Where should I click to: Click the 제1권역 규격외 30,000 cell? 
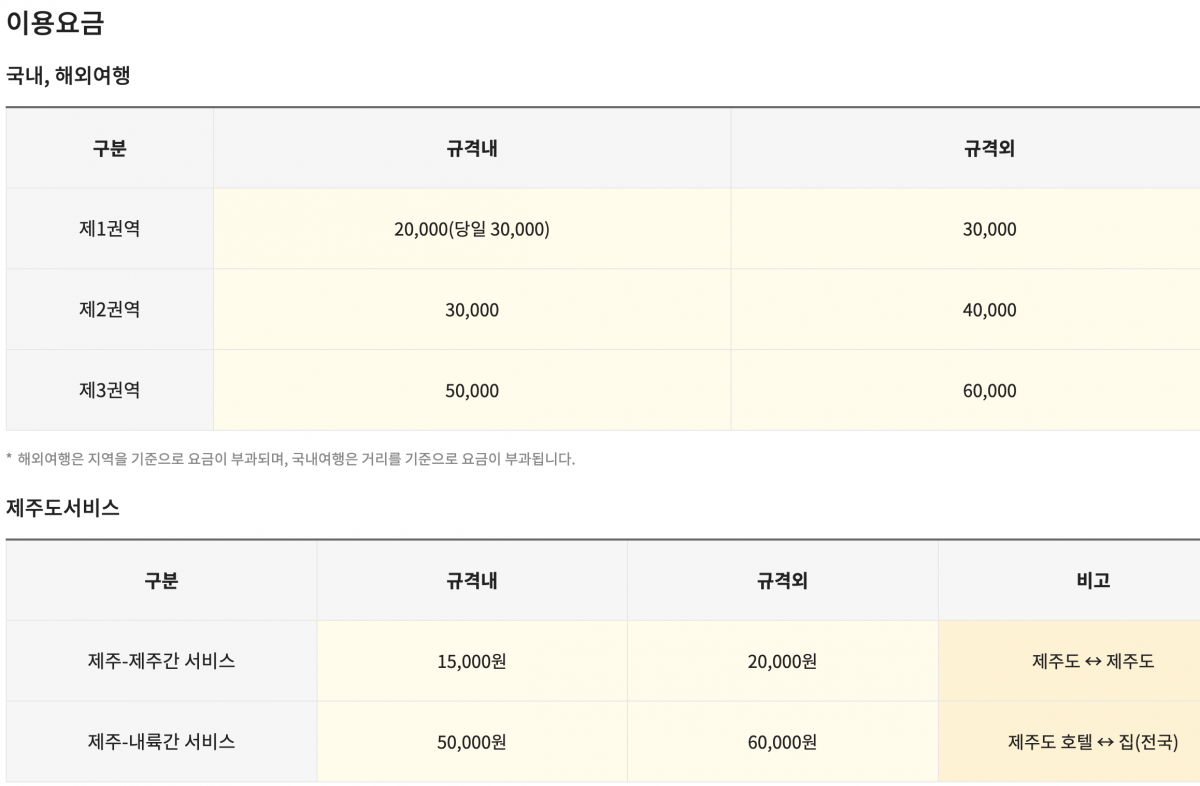(x=989, y=229)
